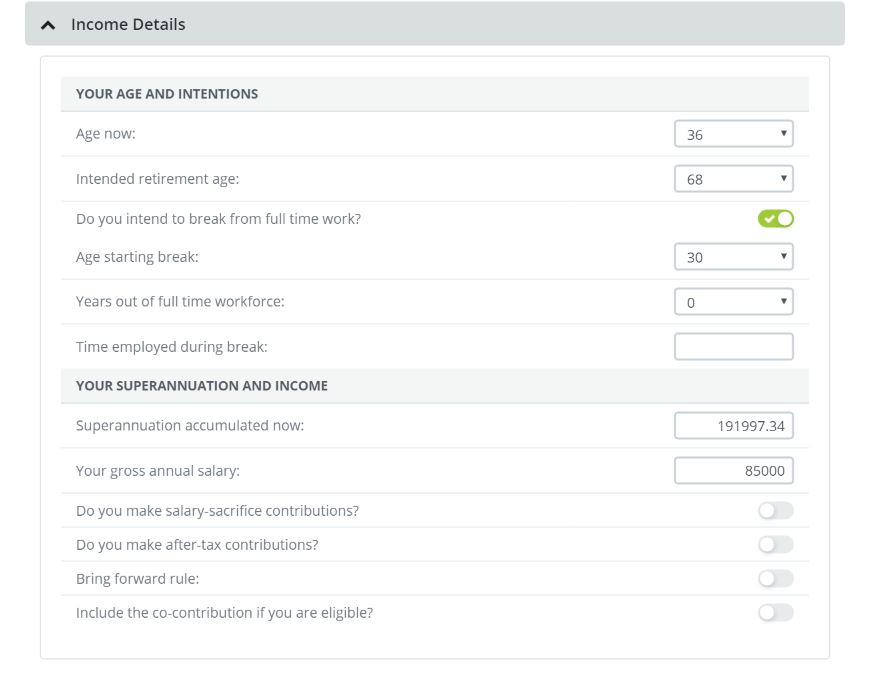Click the 'Superannuation accumulated now:' label text
884x676 pixels.
coord(190,426)
